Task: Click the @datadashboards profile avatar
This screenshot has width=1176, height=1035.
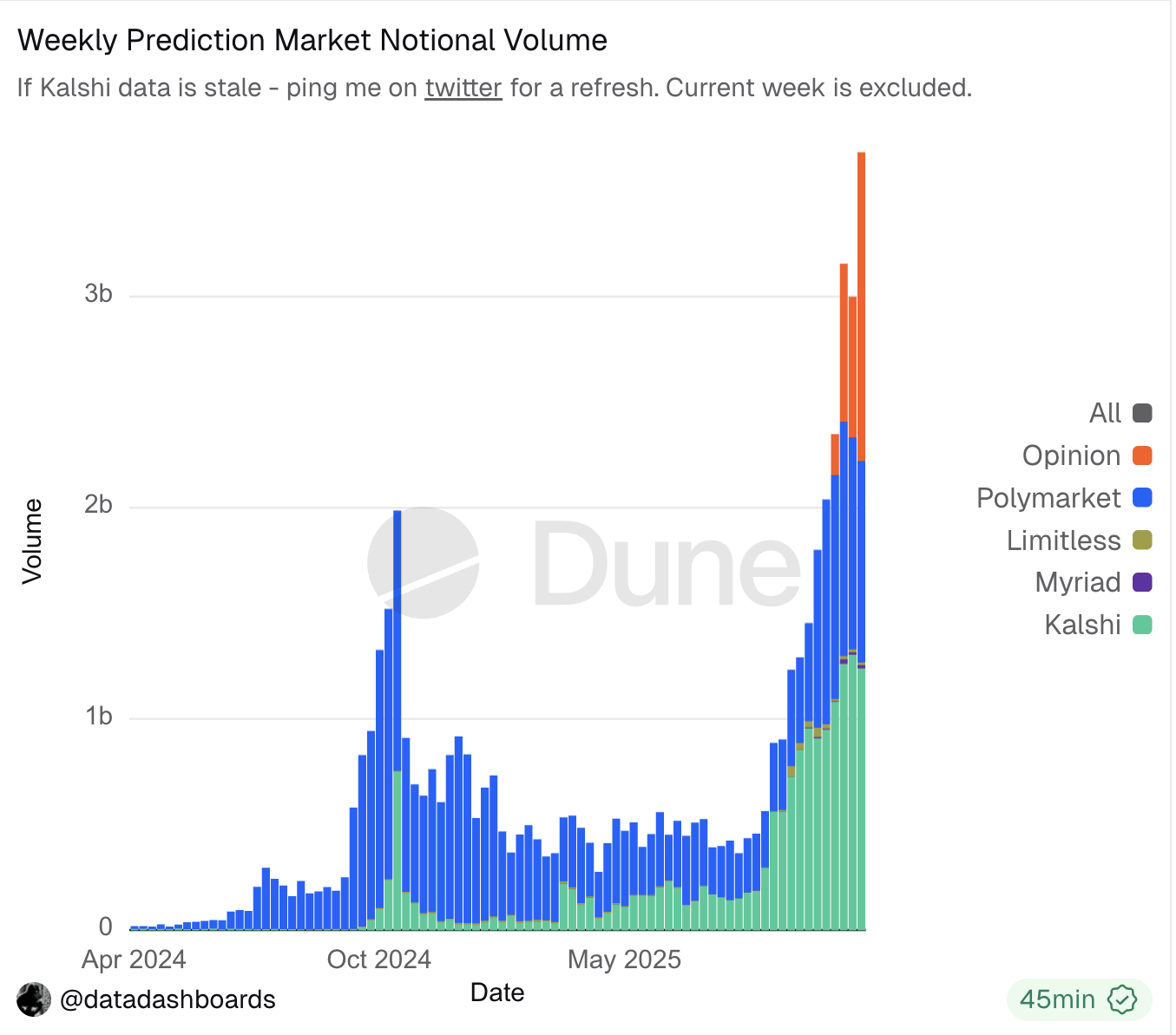Action: coord(33,999)
